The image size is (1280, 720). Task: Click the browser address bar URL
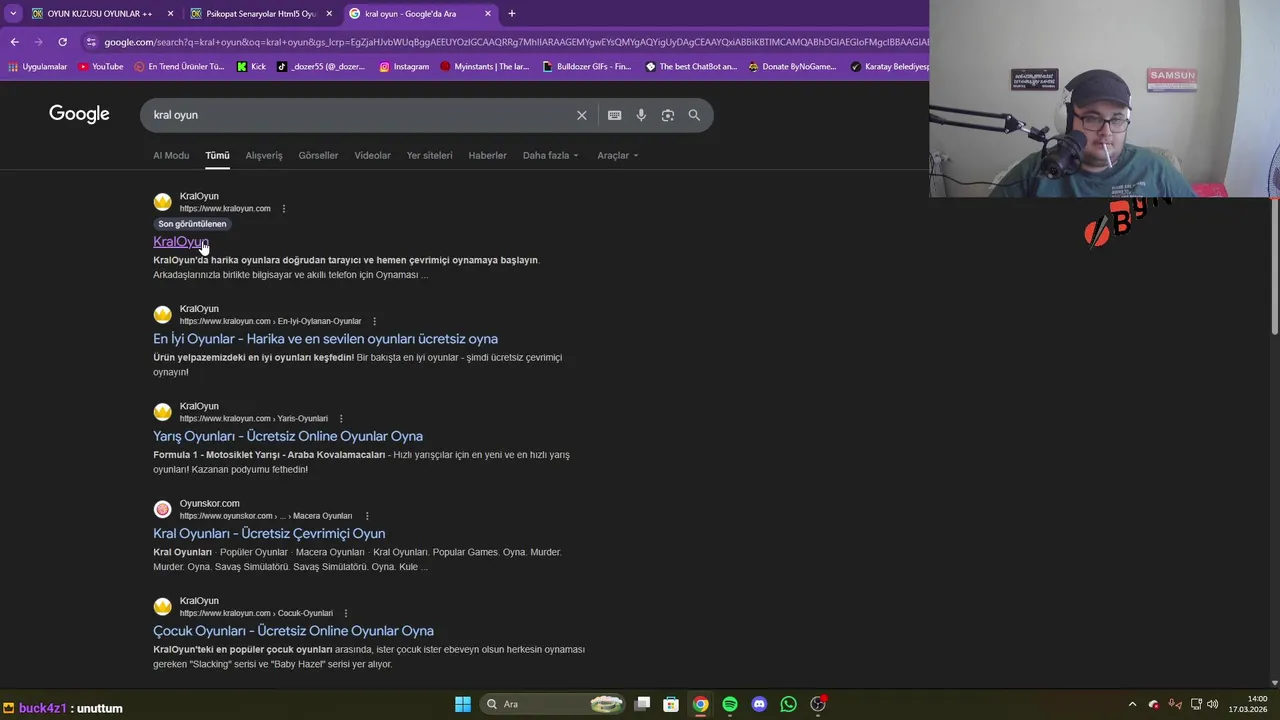tap(515, 42)
